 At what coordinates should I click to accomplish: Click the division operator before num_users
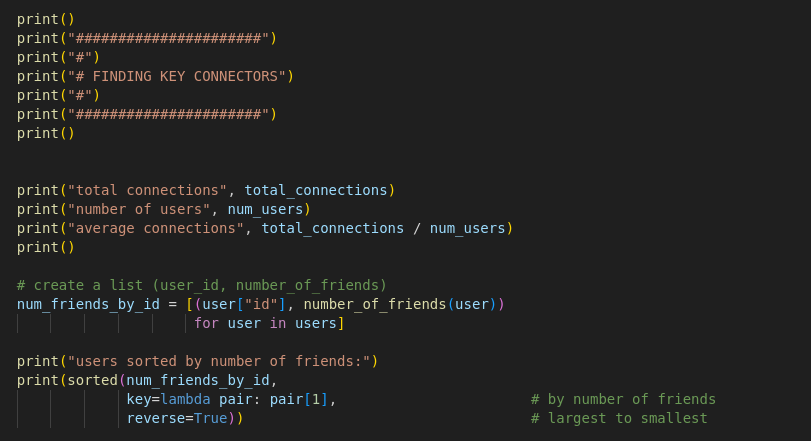point(417,228)
